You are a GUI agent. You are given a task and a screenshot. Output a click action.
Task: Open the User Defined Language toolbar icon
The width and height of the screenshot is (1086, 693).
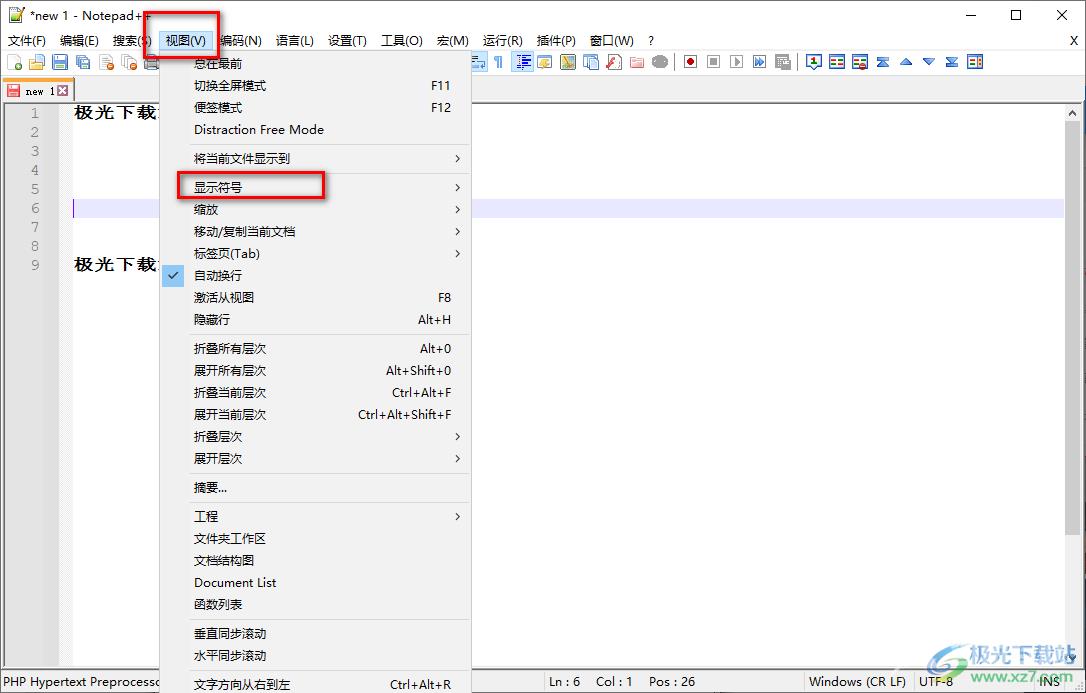coord(544,62)
